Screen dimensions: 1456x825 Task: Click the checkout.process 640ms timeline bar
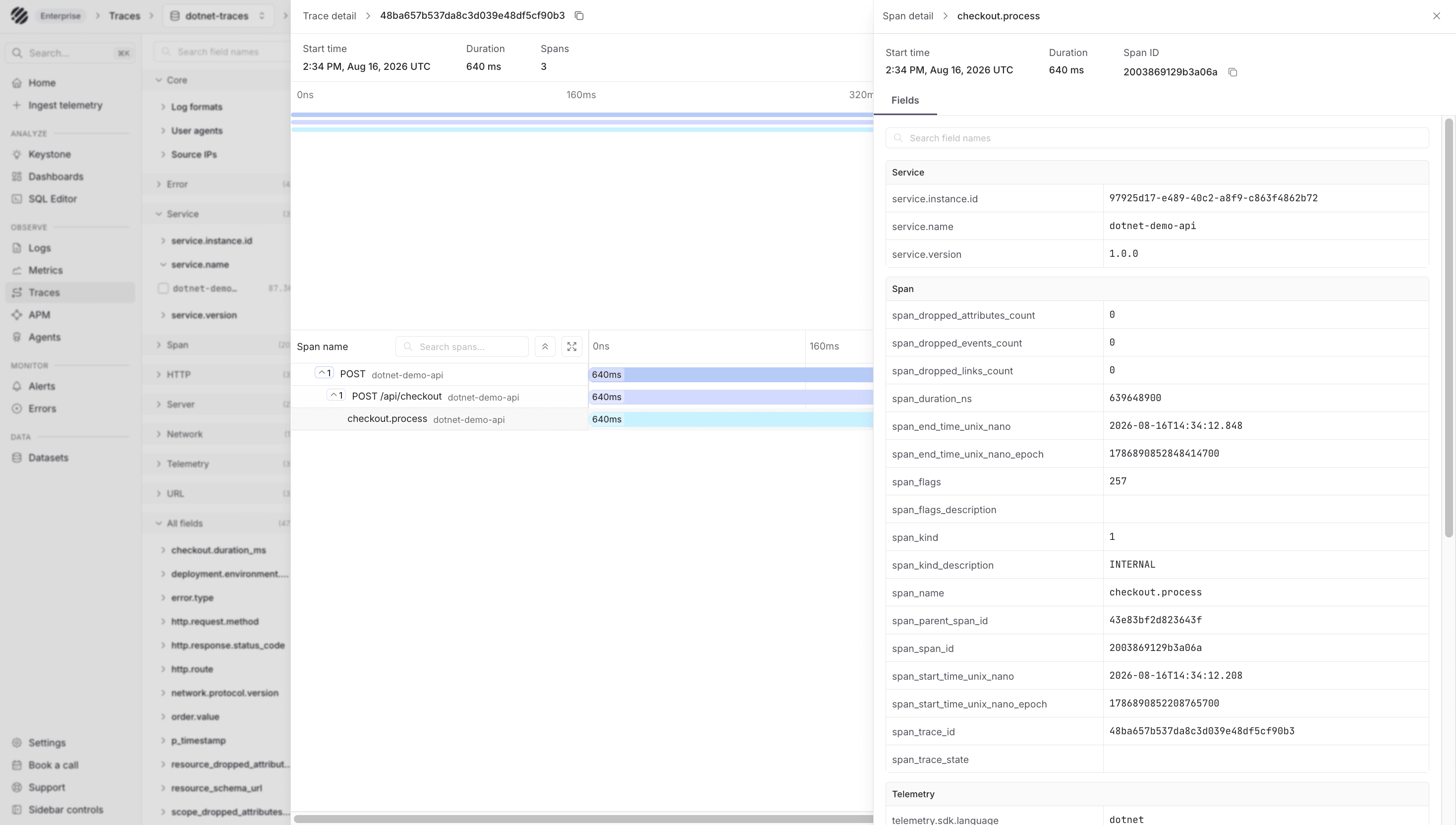[x=730, y=419]
